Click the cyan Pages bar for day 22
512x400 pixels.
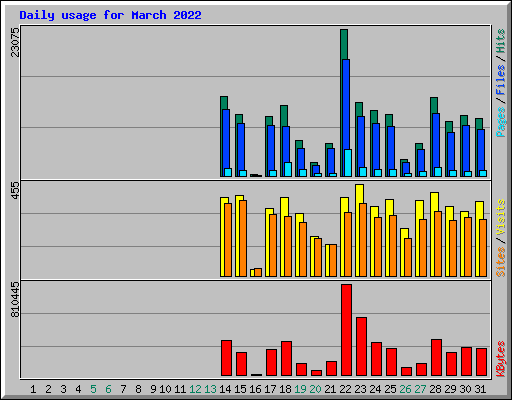[x=348, y=163]
